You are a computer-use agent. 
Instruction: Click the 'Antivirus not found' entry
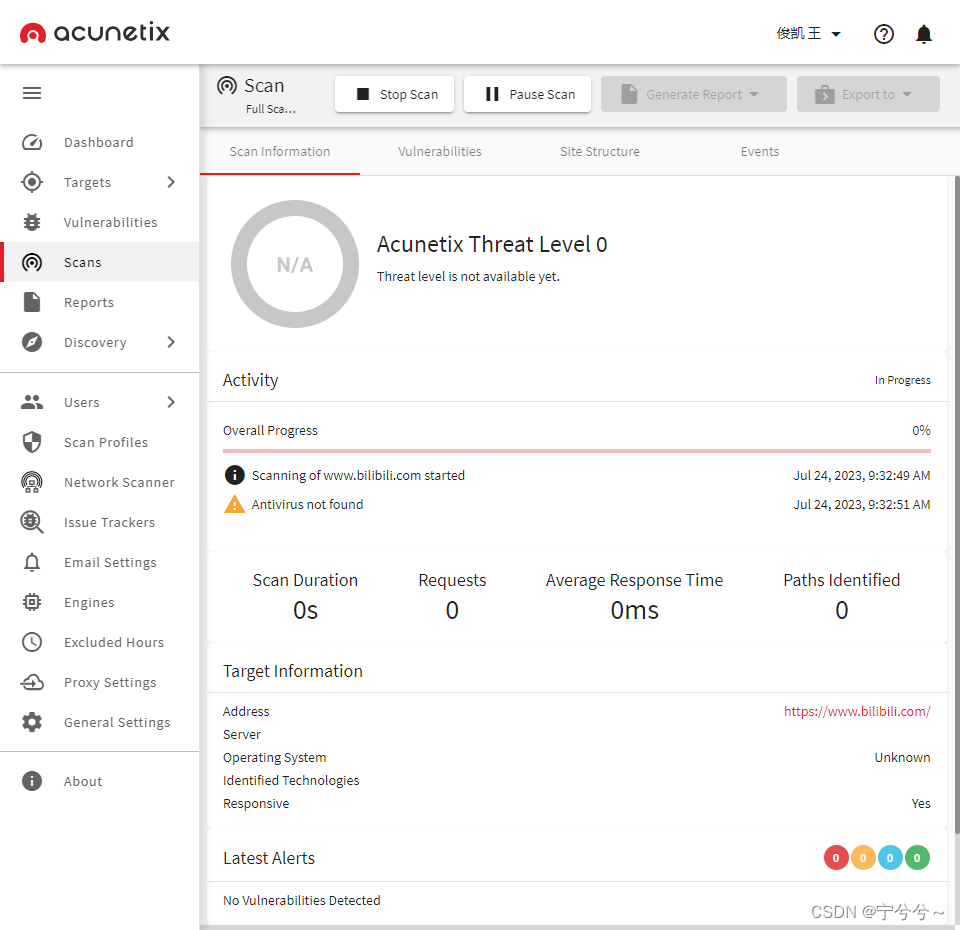307,504
